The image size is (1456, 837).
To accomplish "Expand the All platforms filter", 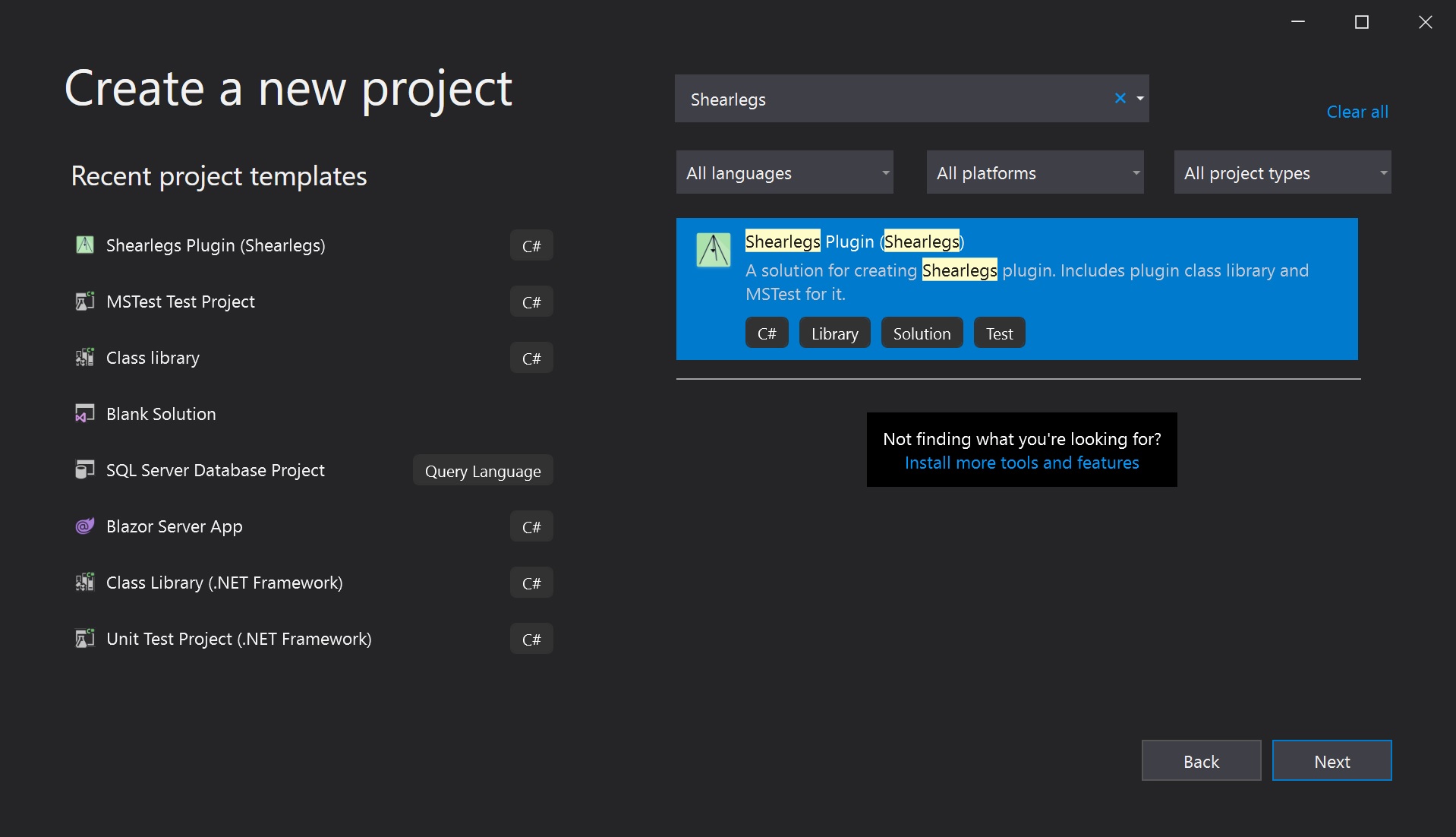I will point(1035,172).
